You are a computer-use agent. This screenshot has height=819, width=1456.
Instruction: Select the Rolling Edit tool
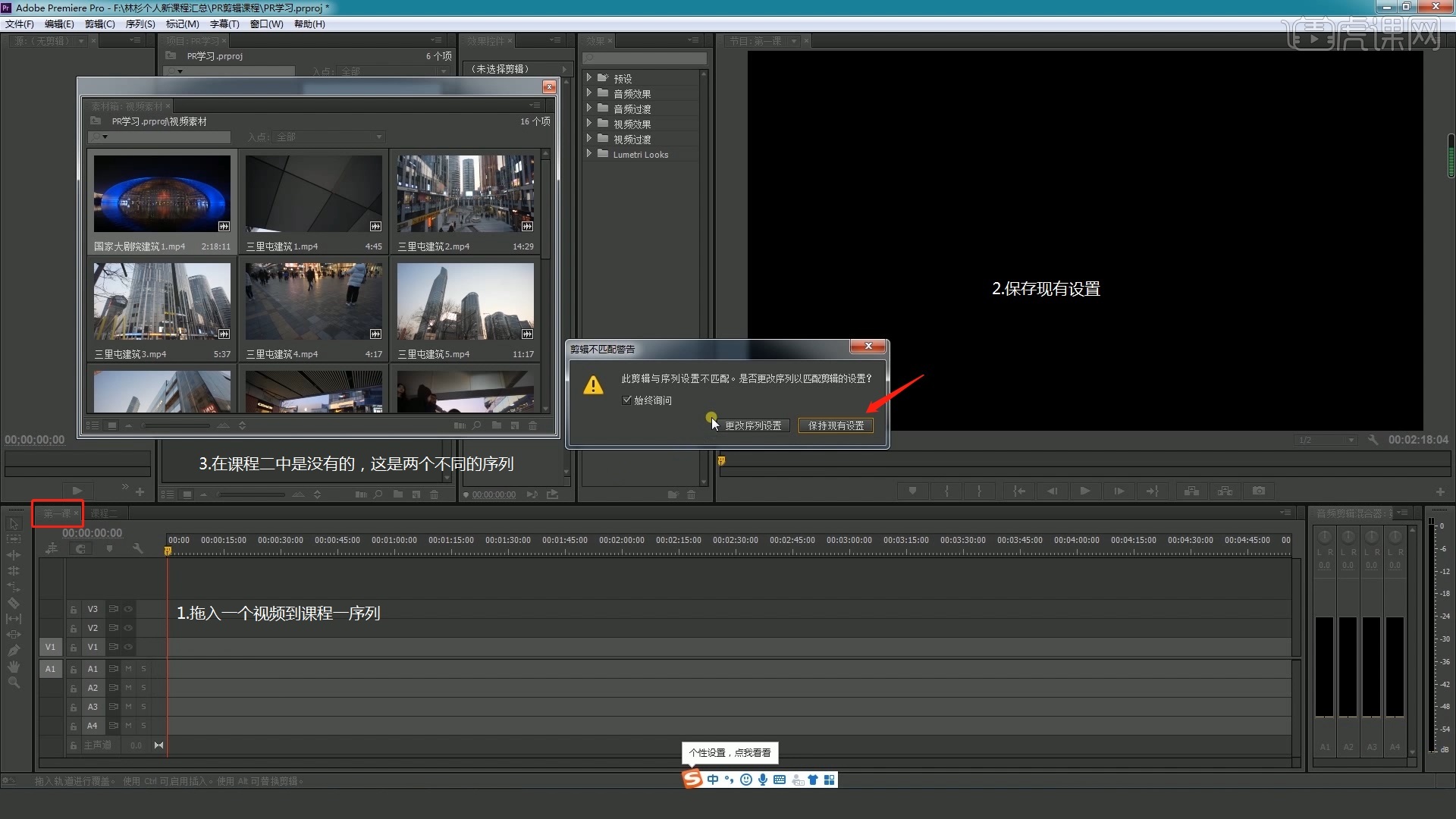tap(14, 571)
